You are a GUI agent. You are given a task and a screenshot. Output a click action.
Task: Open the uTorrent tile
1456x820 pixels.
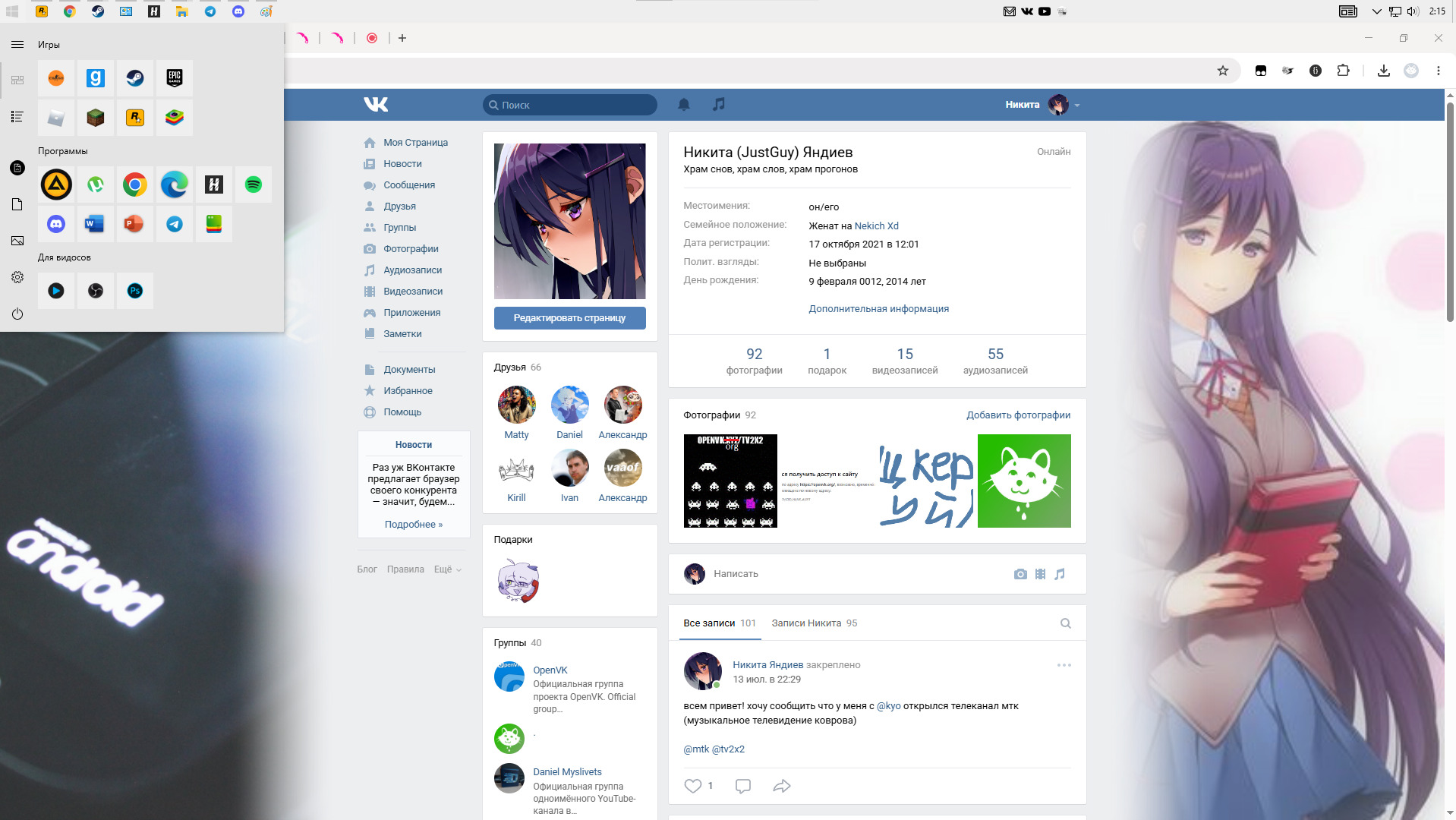(96, 184)
